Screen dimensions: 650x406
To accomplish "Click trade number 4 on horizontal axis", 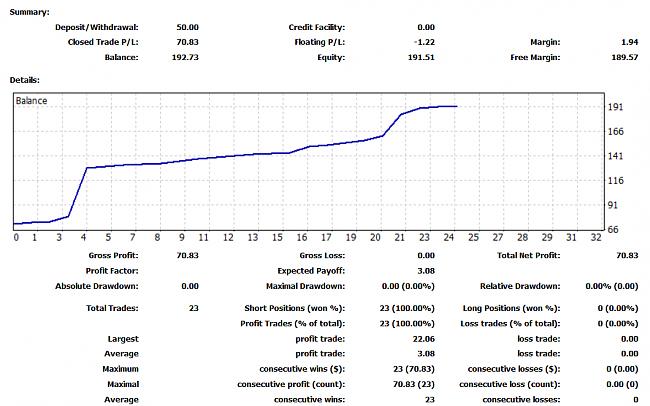I will [x=84, y=238].
